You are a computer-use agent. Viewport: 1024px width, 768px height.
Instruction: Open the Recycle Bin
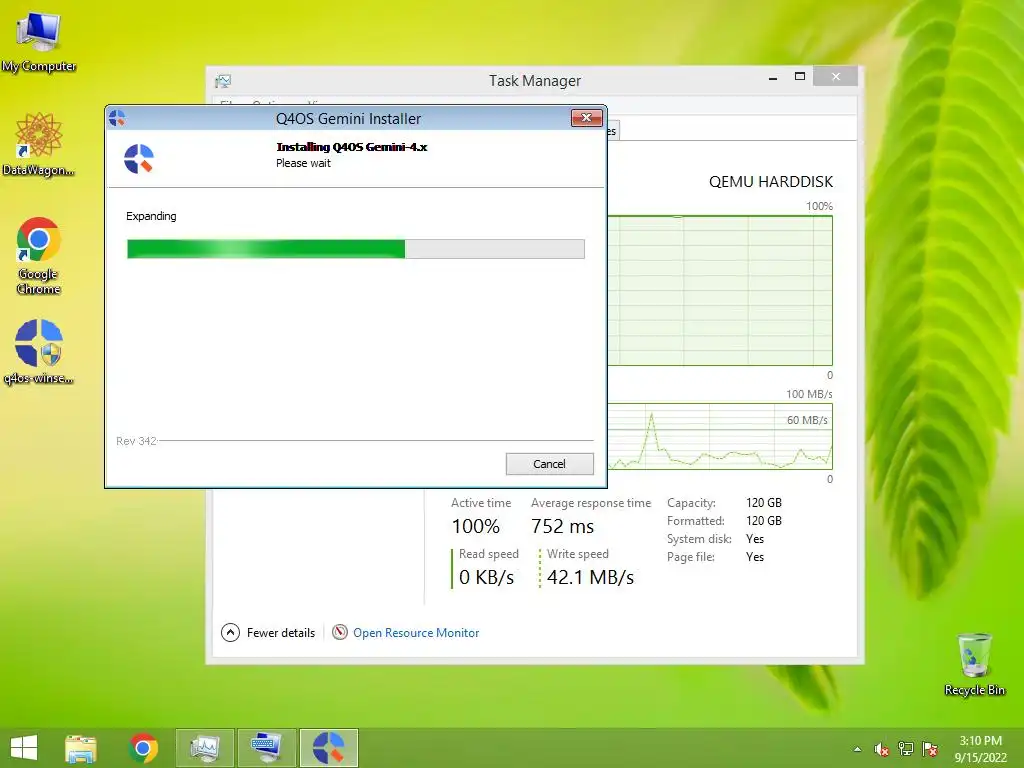[x=974, y=664]
